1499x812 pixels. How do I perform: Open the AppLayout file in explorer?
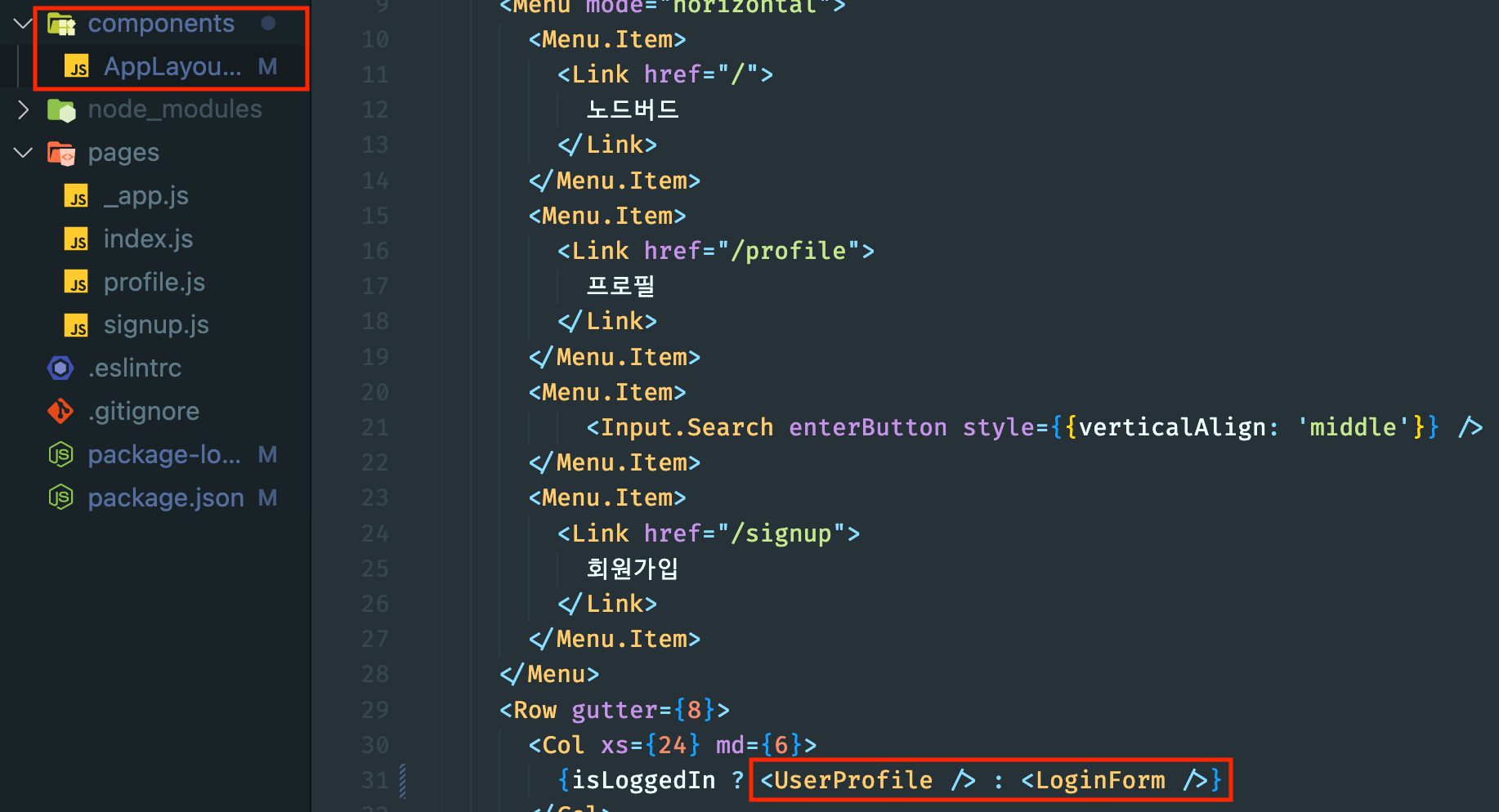(172, 67)
